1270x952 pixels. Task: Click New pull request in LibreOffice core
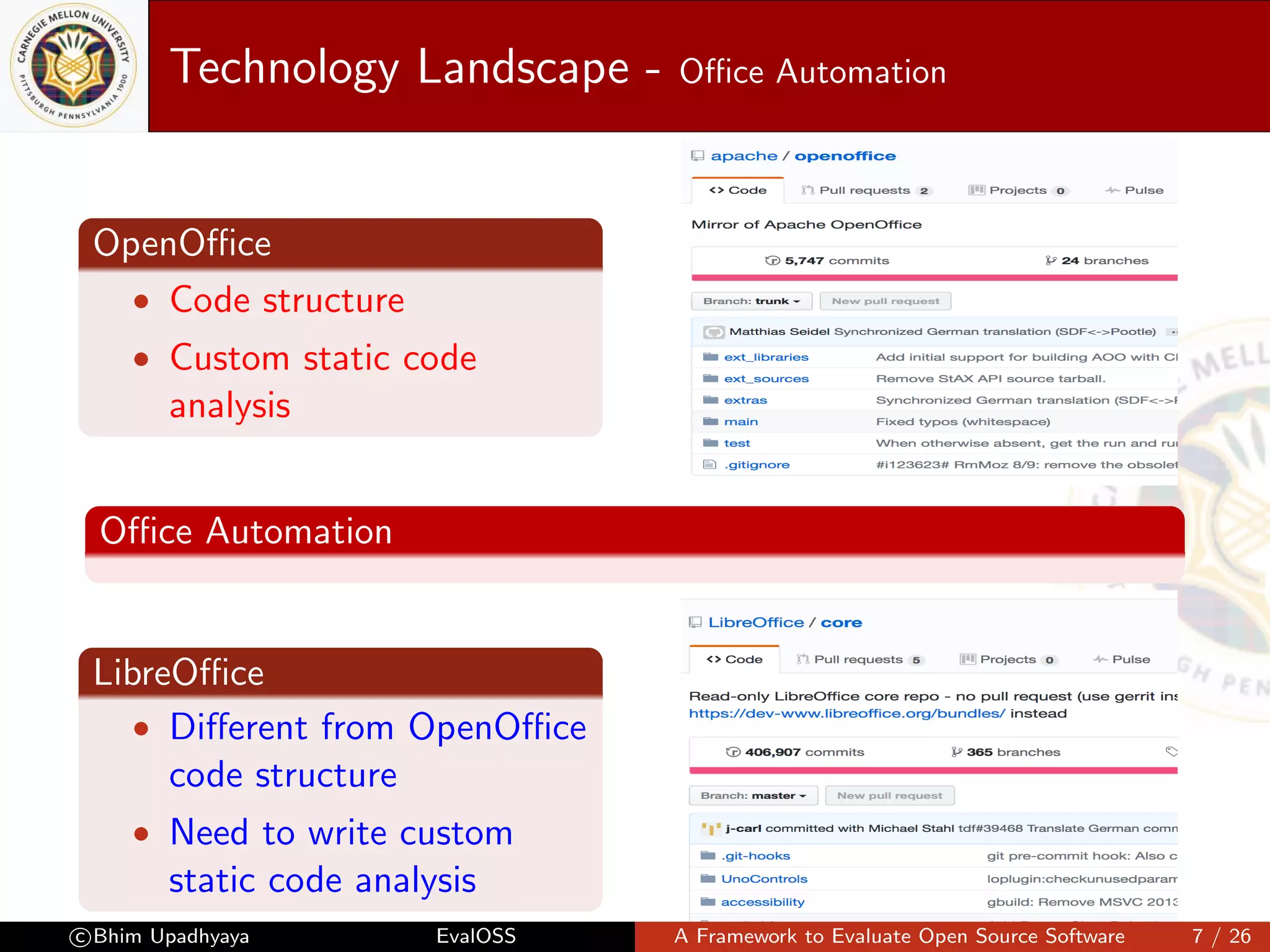pos(890,796)
